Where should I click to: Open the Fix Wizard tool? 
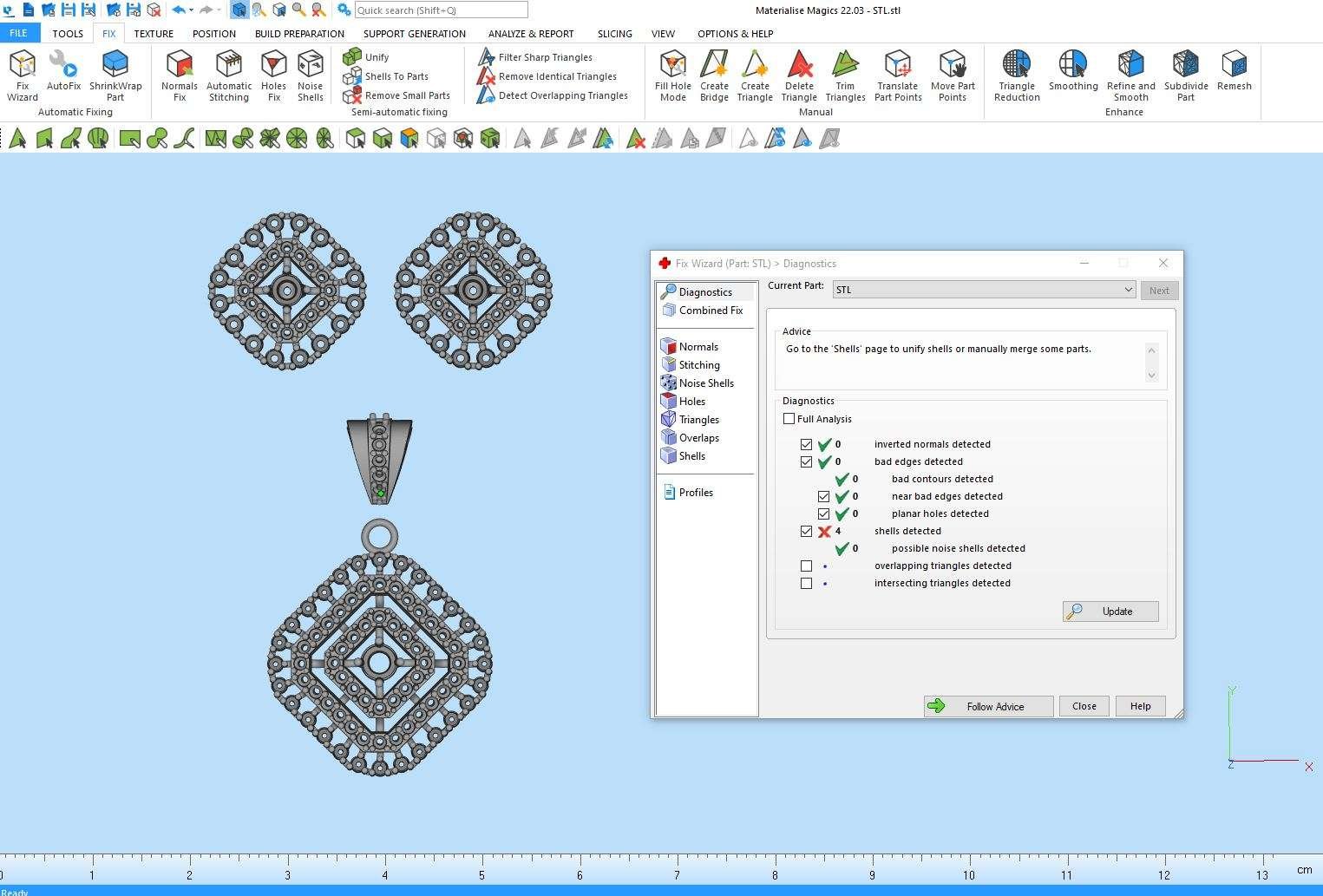click(23, 75)
